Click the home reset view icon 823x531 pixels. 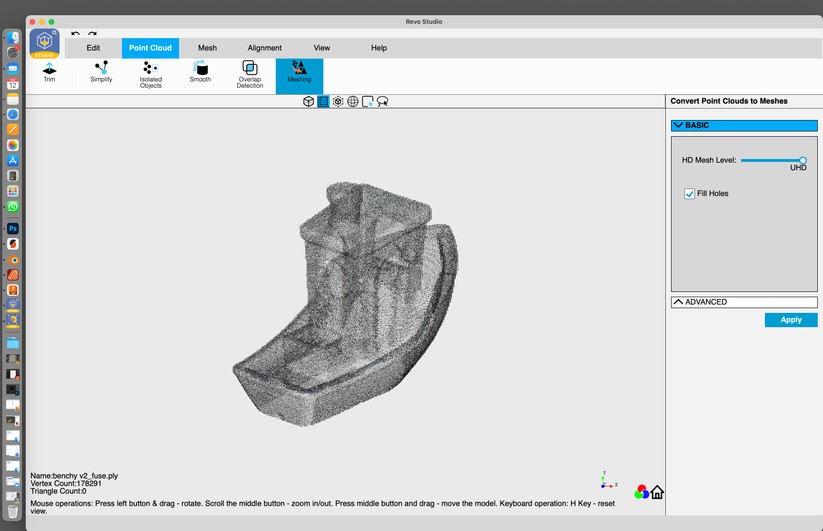click(657, 492)
